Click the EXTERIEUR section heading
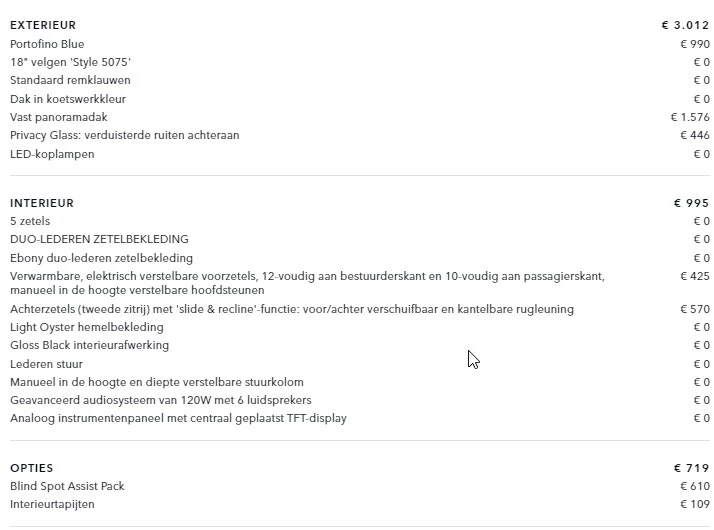714x530 pixels. (x=43, y=25)
